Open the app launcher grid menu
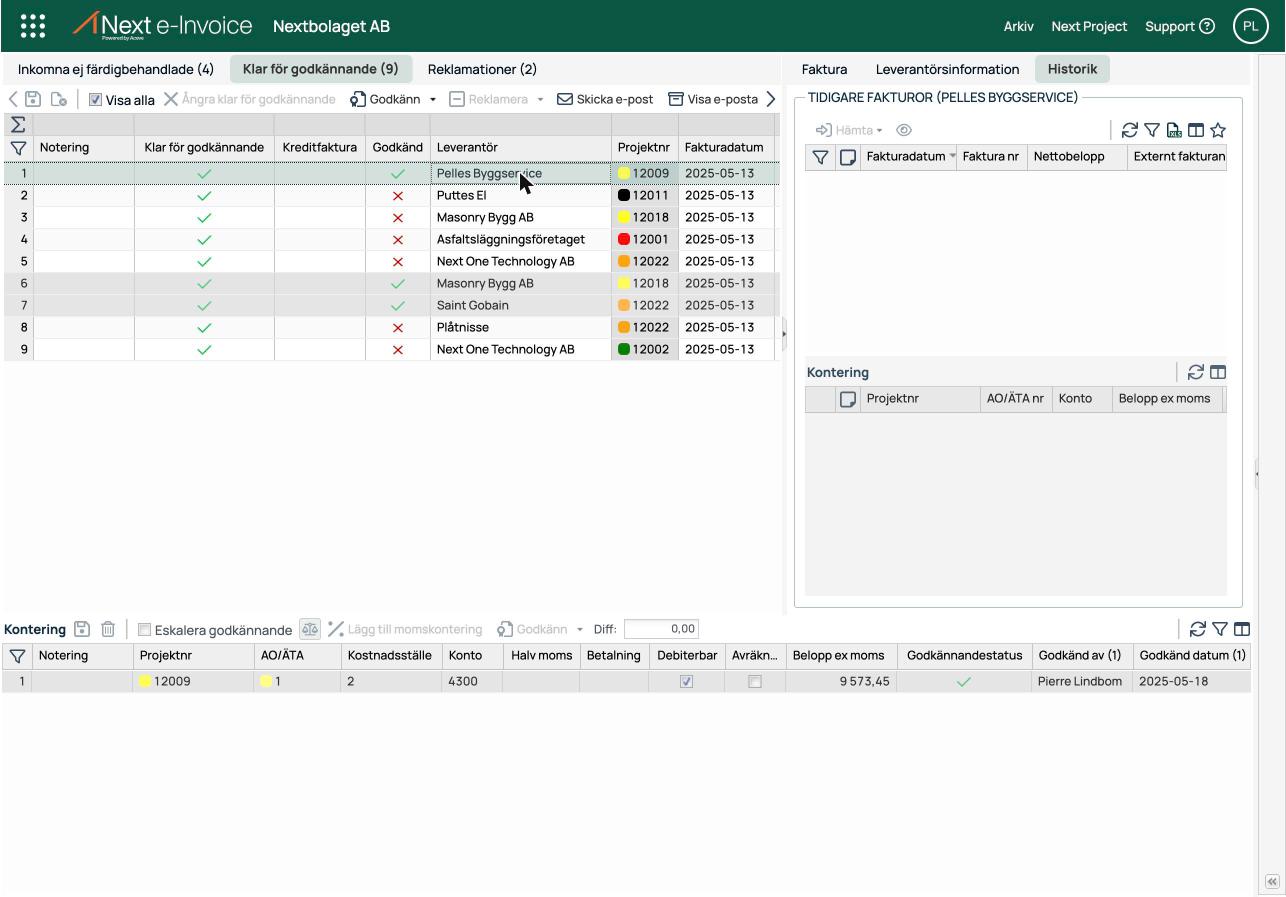The height and width of the screenshot is (897, 1286). pyautogui.click(x=33, y=26)
